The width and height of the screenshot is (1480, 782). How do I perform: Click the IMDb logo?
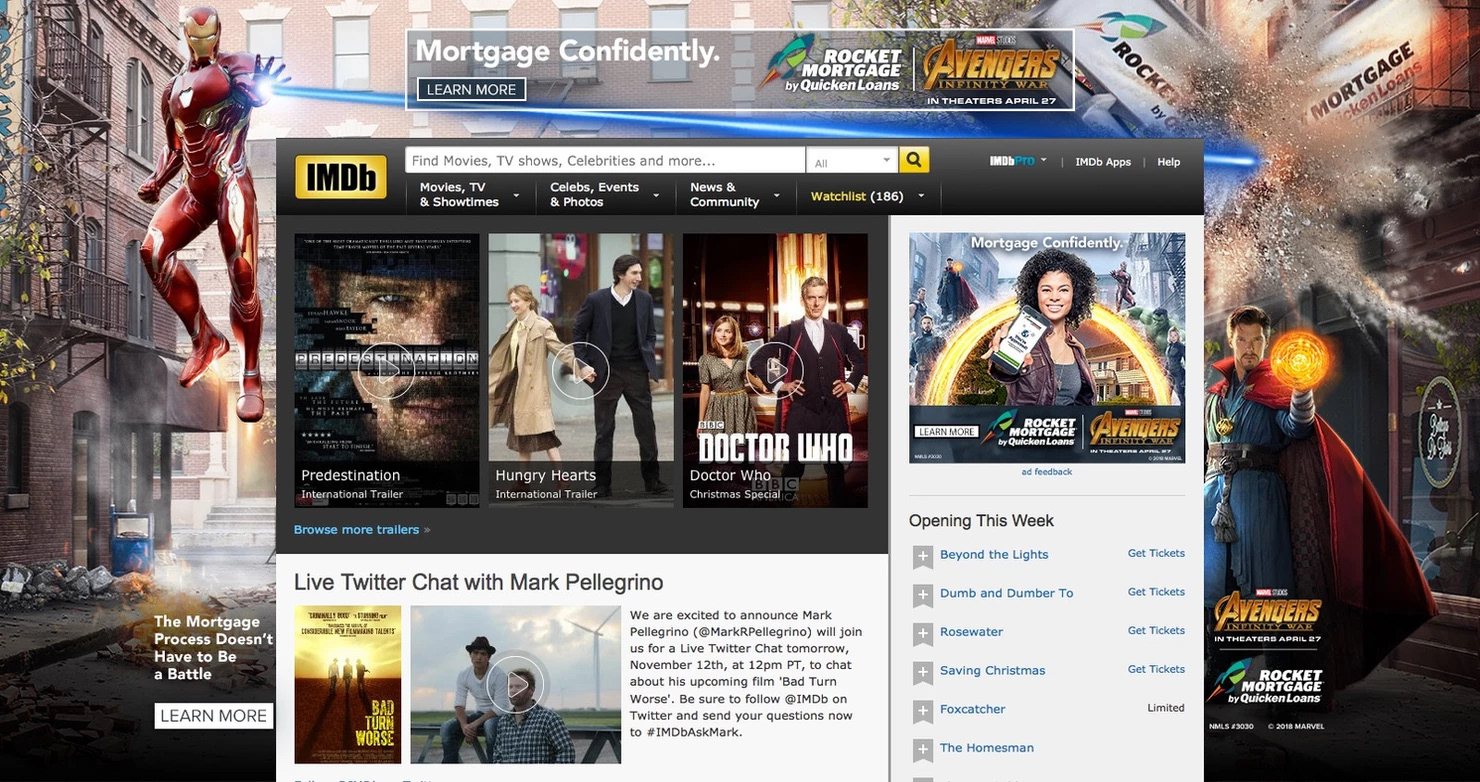pos(341,177)
